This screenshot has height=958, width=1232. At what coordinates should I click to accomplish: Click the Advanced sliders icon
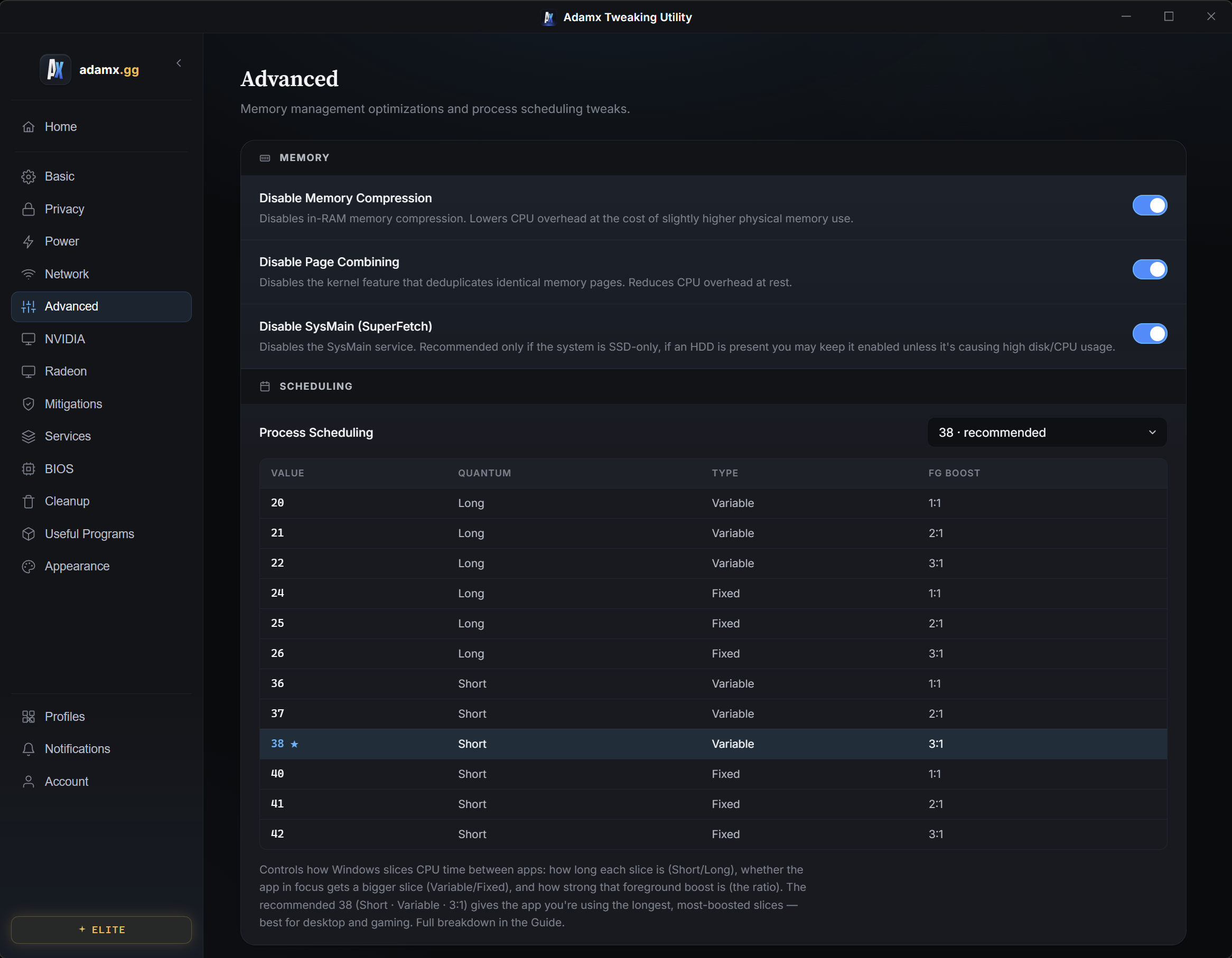point(28,307)
